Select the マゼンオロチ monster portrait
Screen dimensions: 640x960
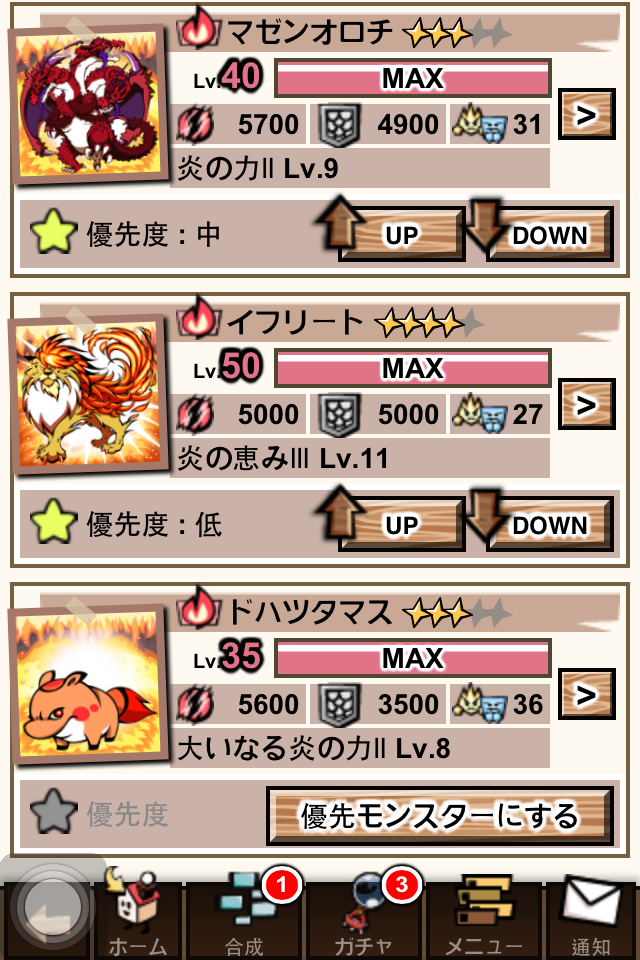89,103
